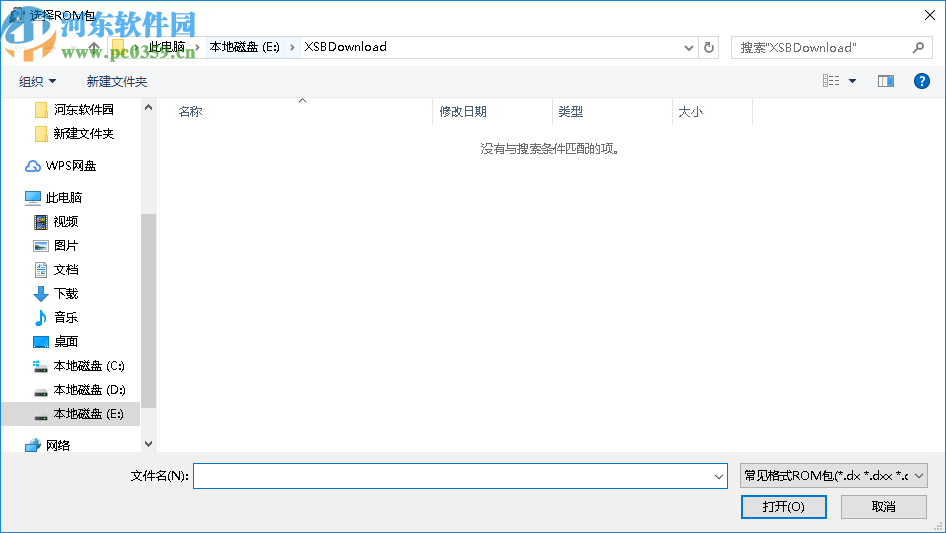Image resolution: width=946 pixels, height=533 pixels.
Task: Open 文档 folder in sidebar
Action: (x=66, y=270)
